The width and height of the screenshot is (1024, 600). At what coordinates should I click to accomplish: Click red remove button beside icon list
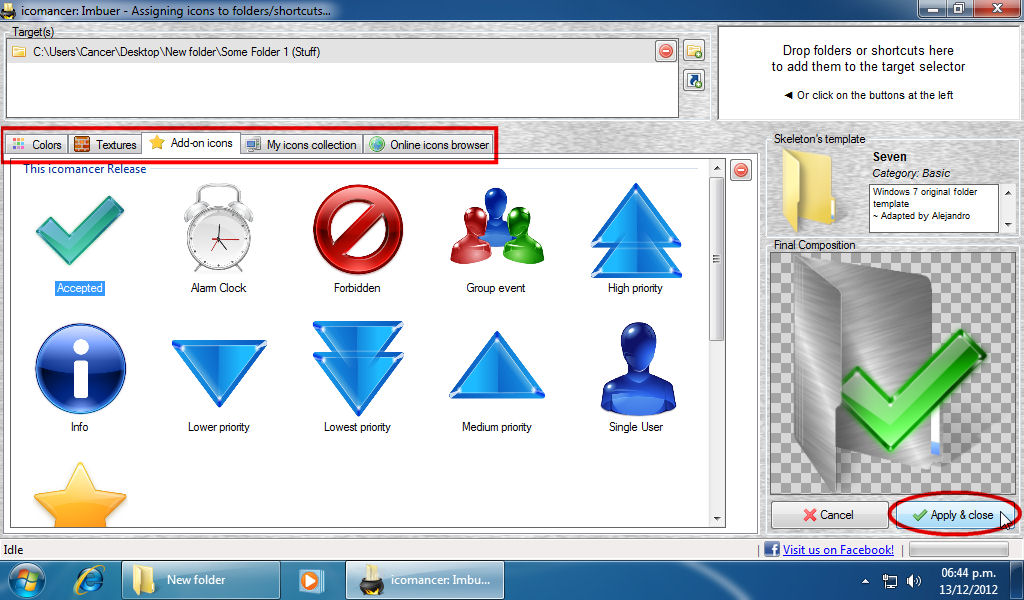point(741,170)
